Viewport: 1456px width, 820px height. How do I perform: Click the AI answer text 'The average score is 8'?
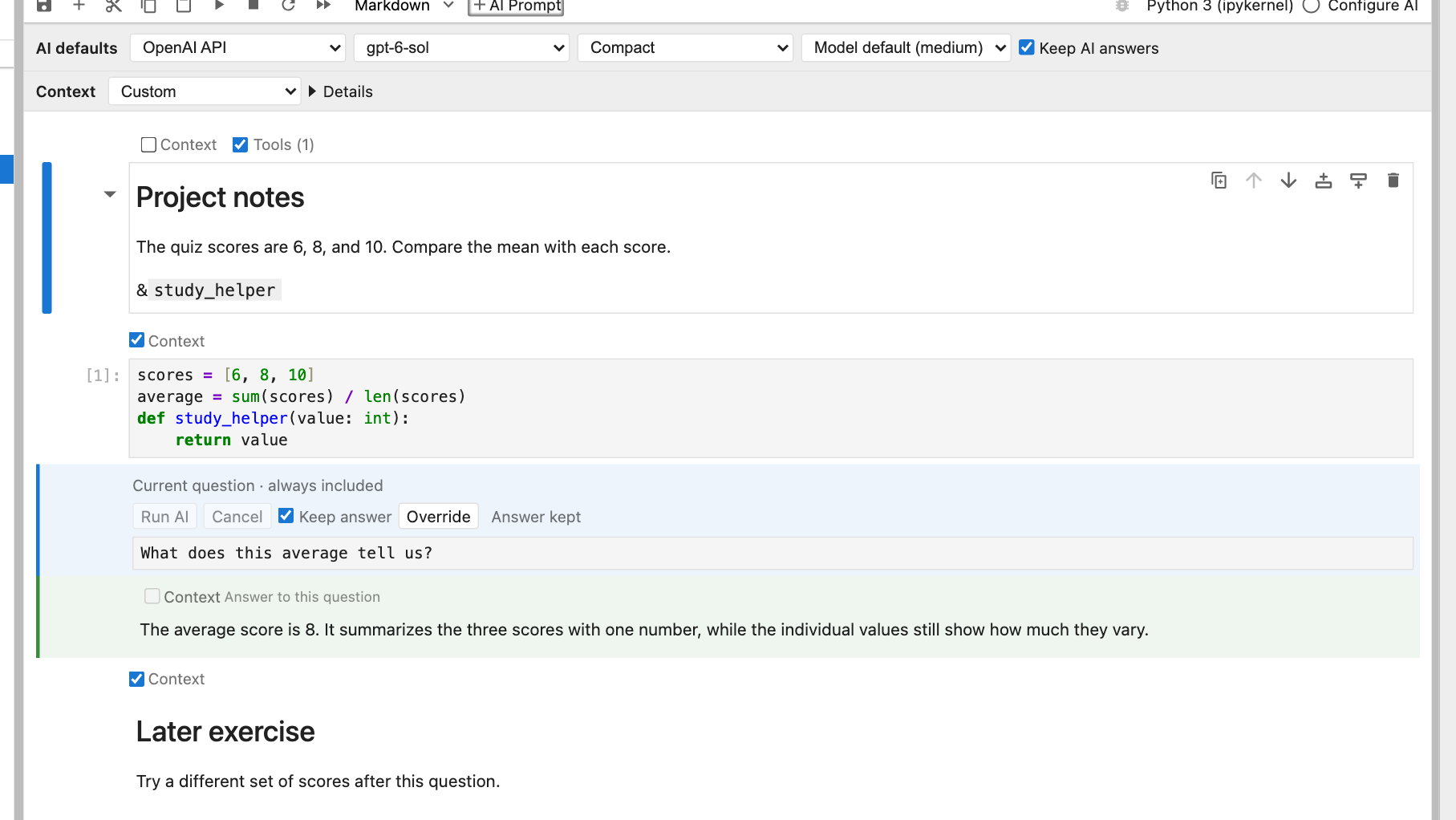(229, 630)
